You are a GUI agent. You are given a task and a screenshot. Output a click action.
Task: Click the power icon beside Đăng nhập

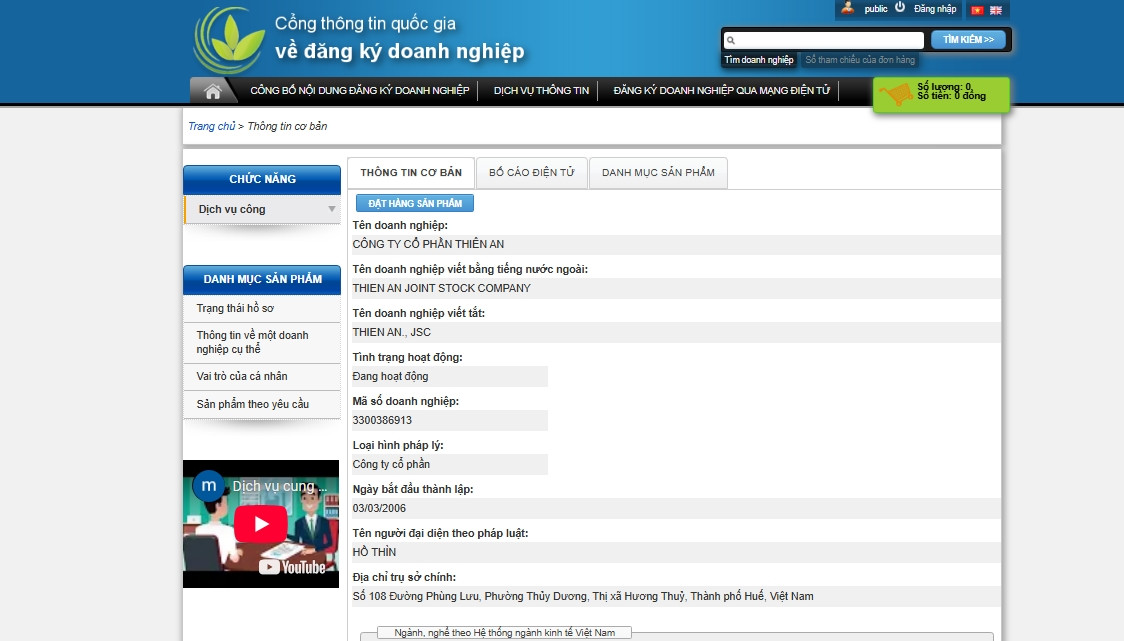pos(900,8)
